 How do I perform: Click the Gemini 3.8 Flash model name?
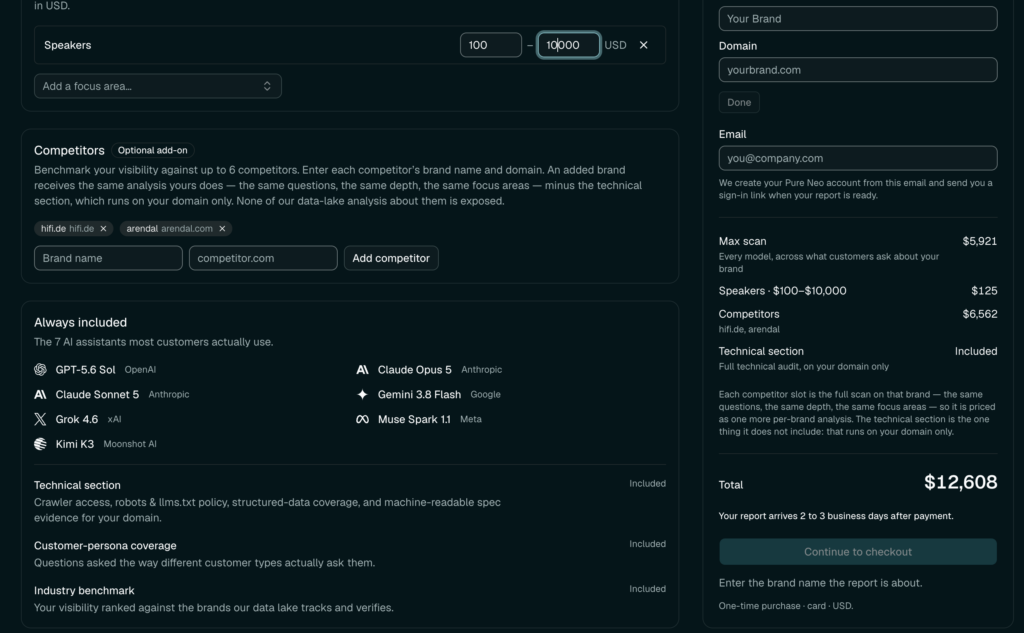point(419,395)
